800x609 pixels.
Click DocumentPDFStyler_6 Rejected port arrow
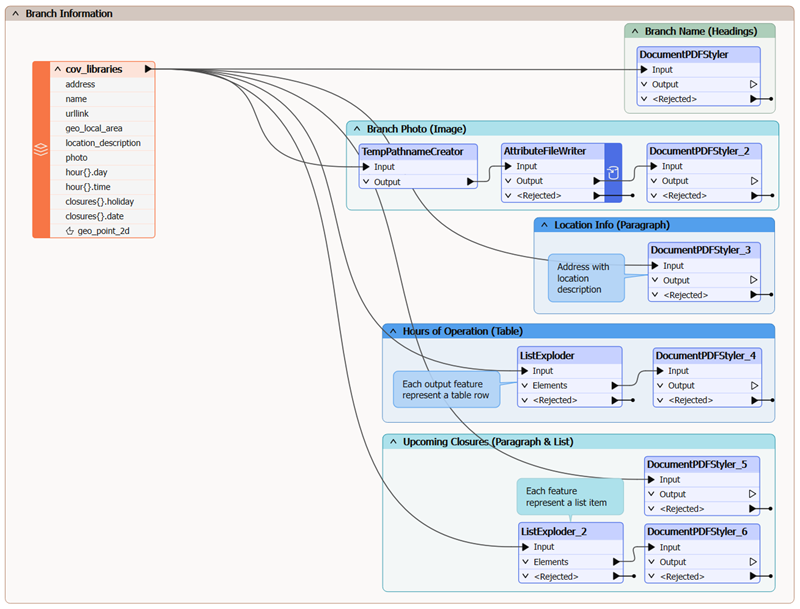(753, 576)
